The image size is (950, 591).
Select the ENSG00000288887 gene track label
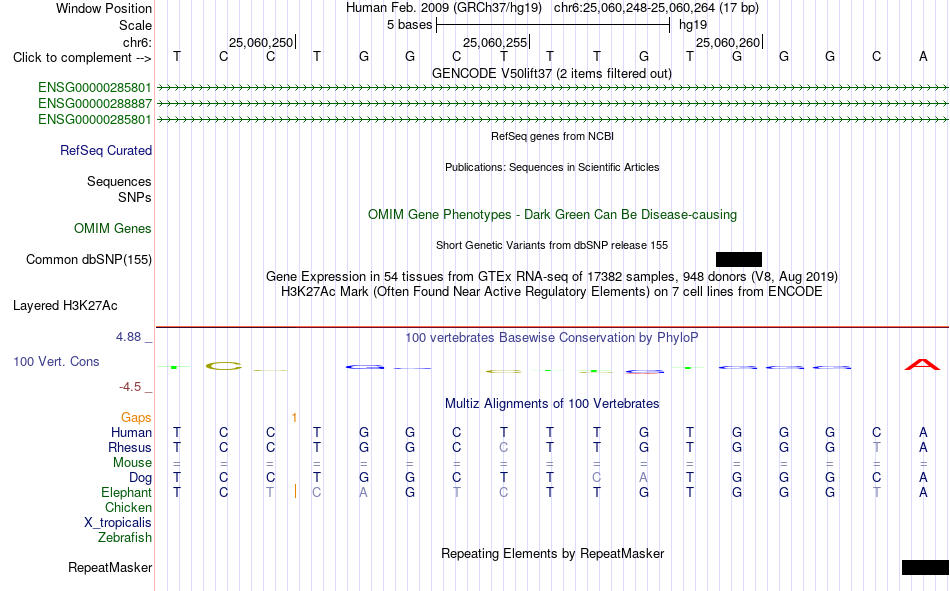95,104
